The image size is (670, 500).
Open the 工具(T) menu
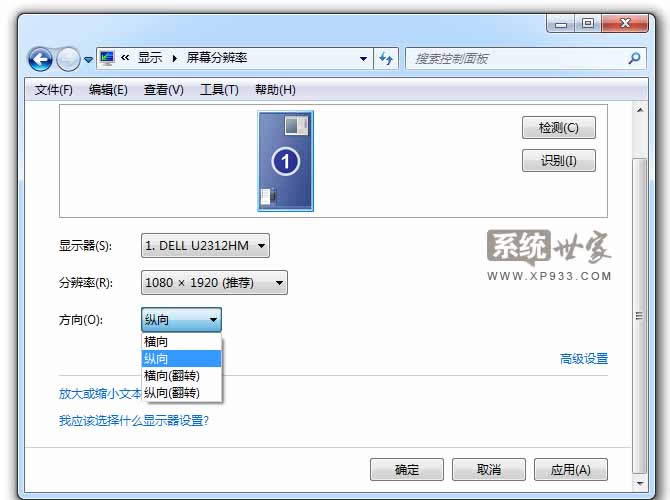[219, 90]
